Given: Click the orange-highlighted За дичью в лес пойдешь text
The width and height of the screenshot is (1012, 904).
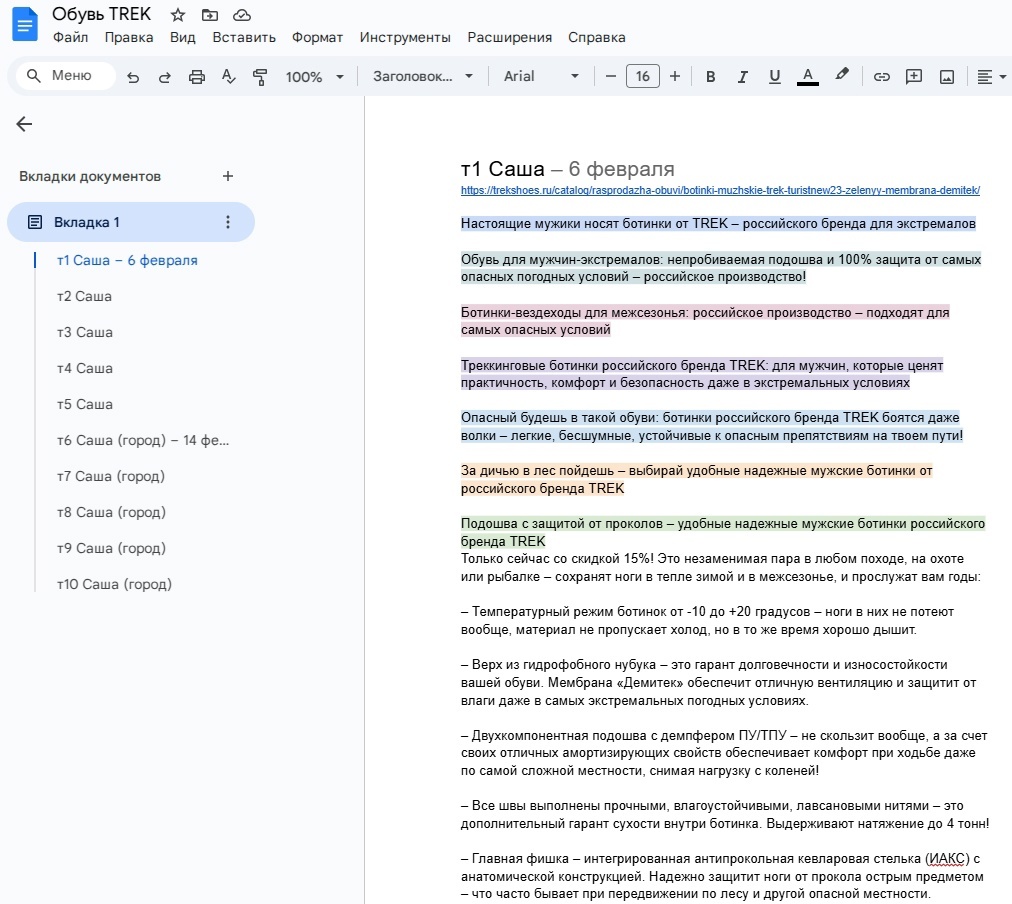Looking at the screenshot, I should (696, 479).
